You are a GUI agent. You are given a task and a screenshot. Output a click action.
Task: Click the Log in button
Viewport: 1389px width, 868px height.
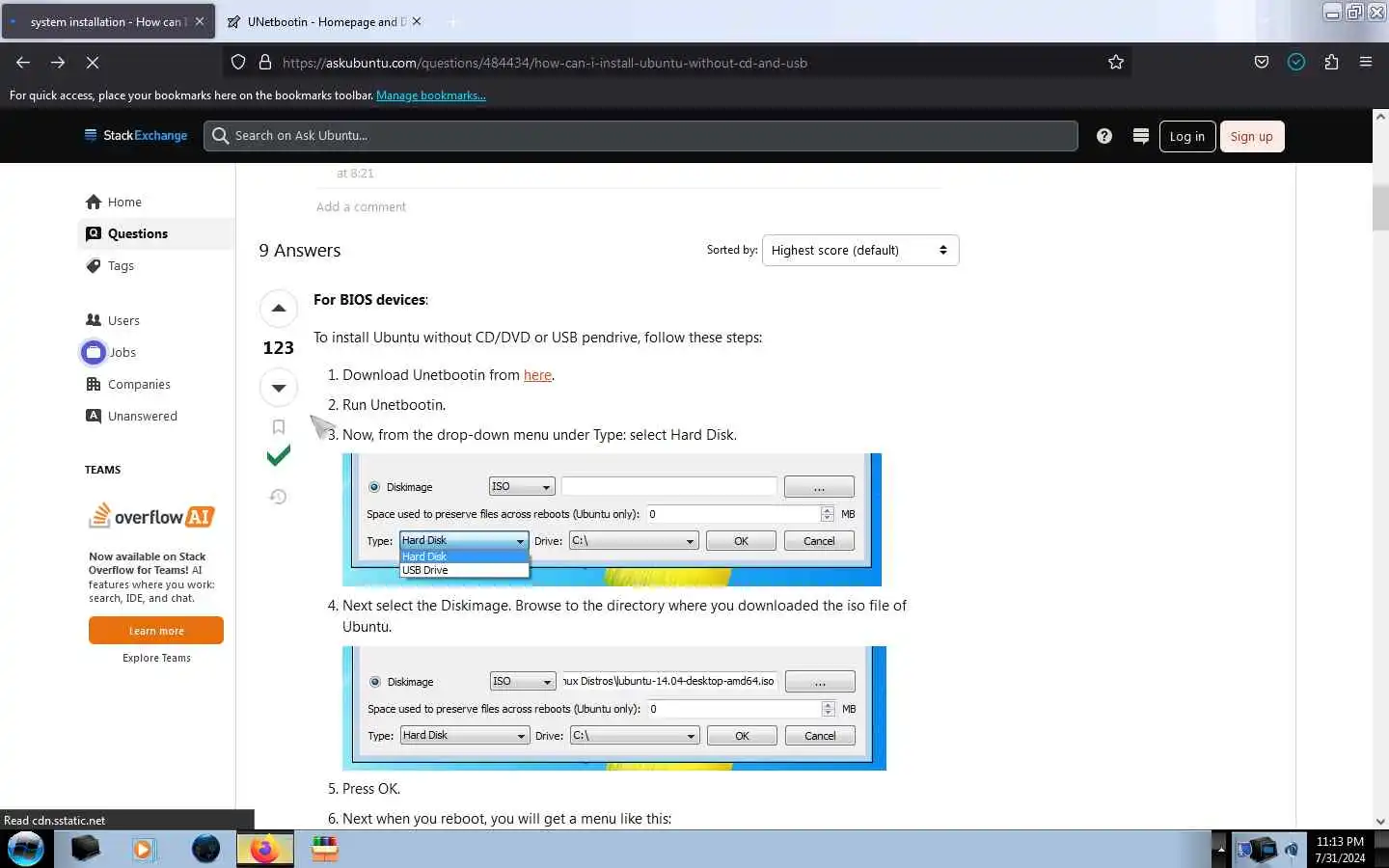pos(1186,136)
